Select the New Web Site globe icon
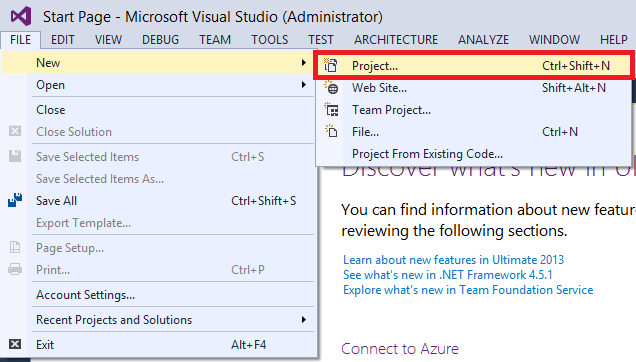Image resolution: width=636 pixels, height=362 pixels. click(331, 88)
